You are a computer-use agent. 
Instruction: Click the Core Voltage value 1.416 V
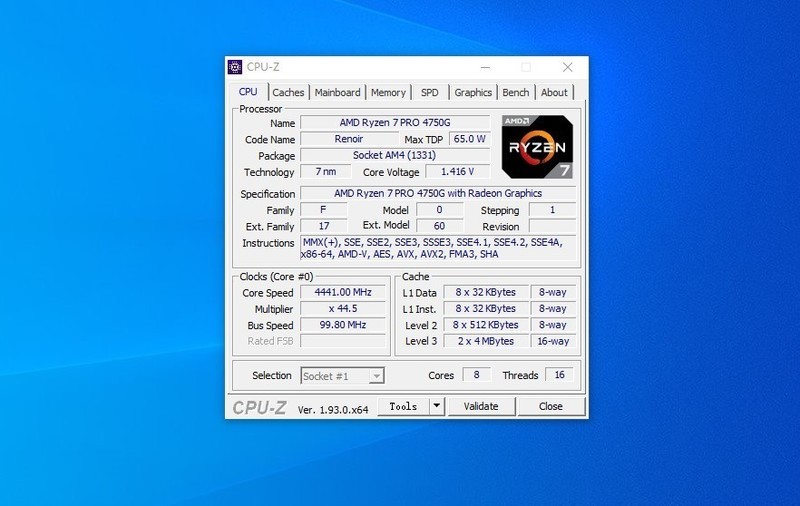(458, 171)
